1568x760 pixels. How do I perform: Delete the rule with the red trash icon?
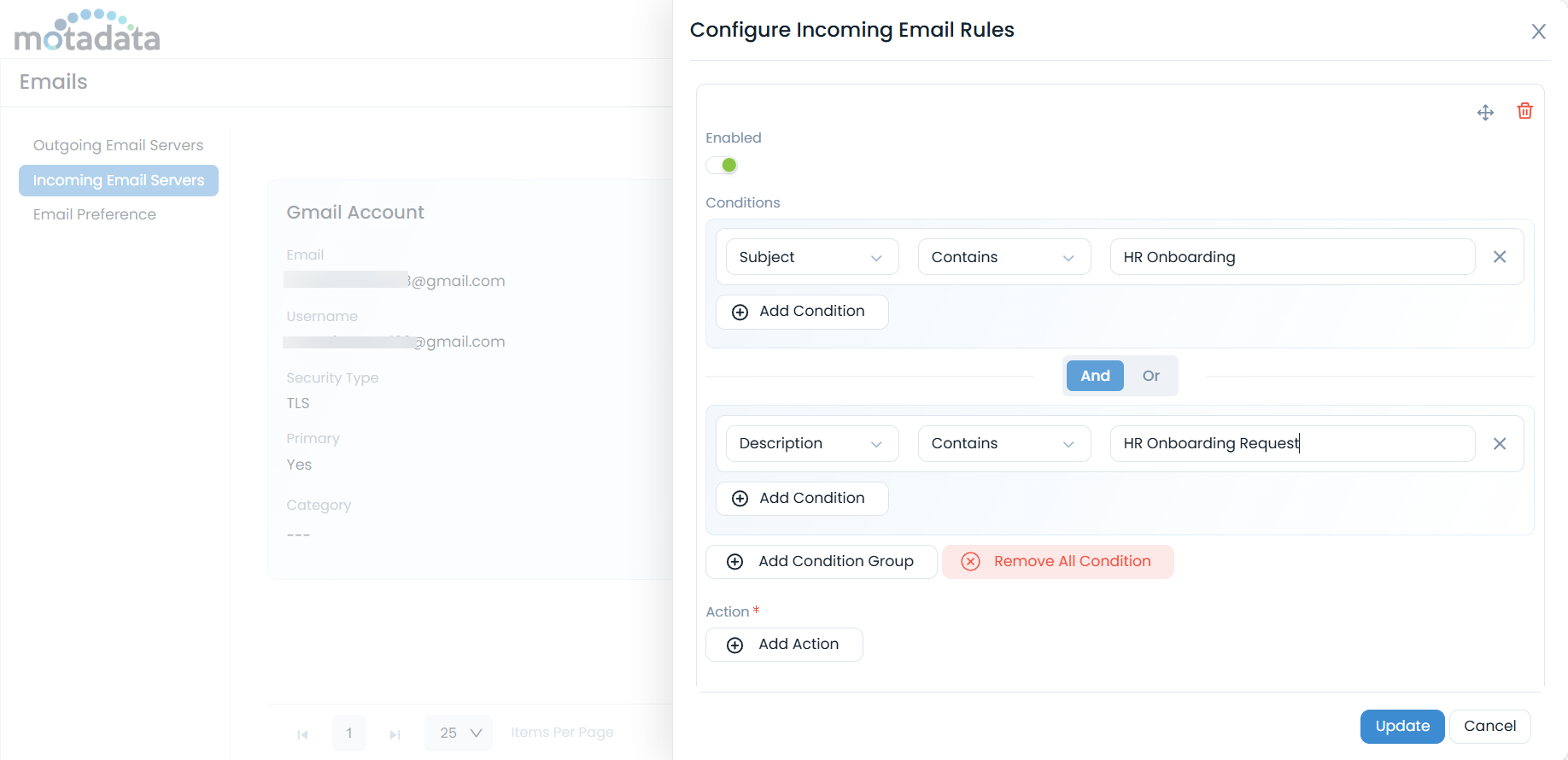1524,111
